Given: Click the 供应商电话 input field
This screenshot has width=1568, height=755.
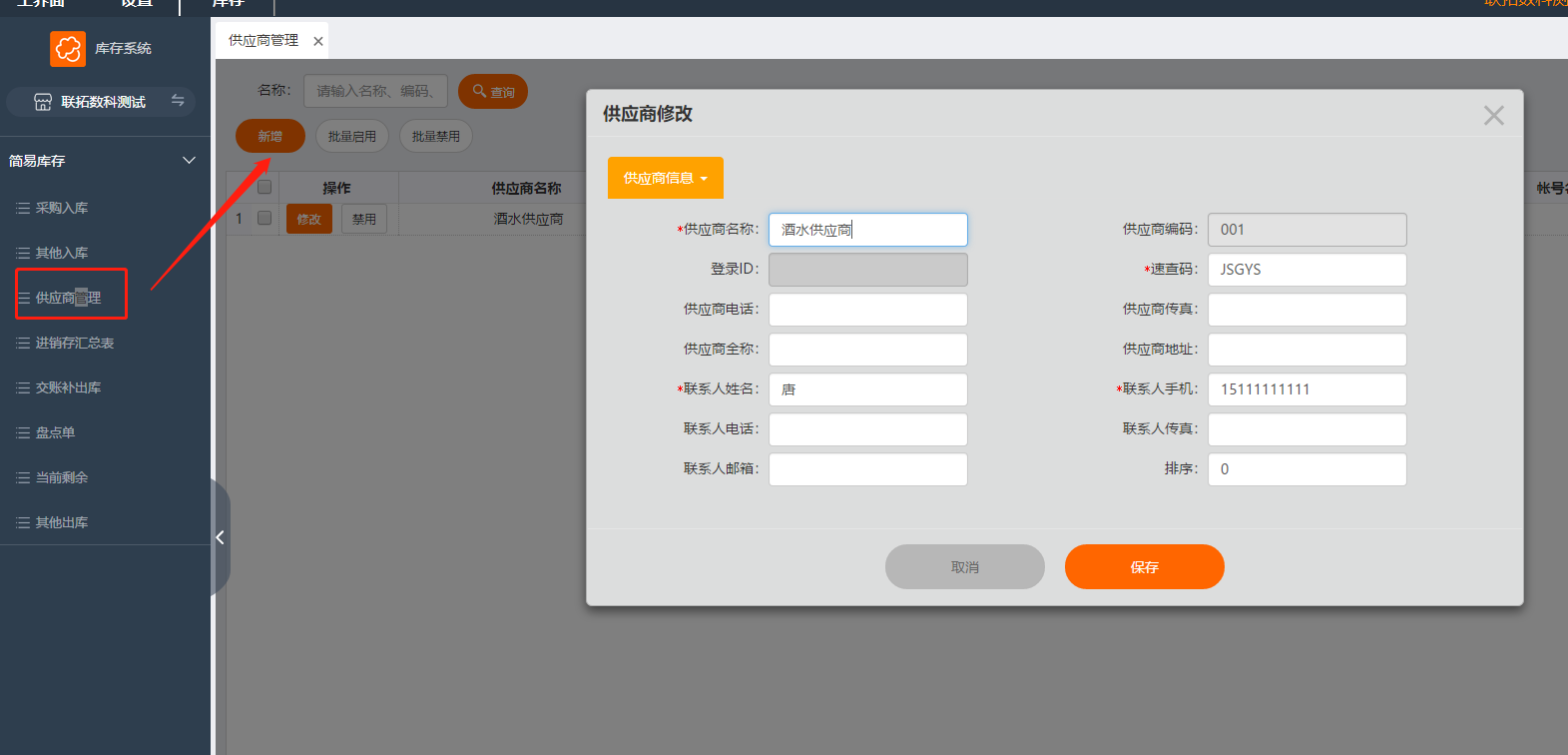Looking at the screenshot, I should click(868, 310).
